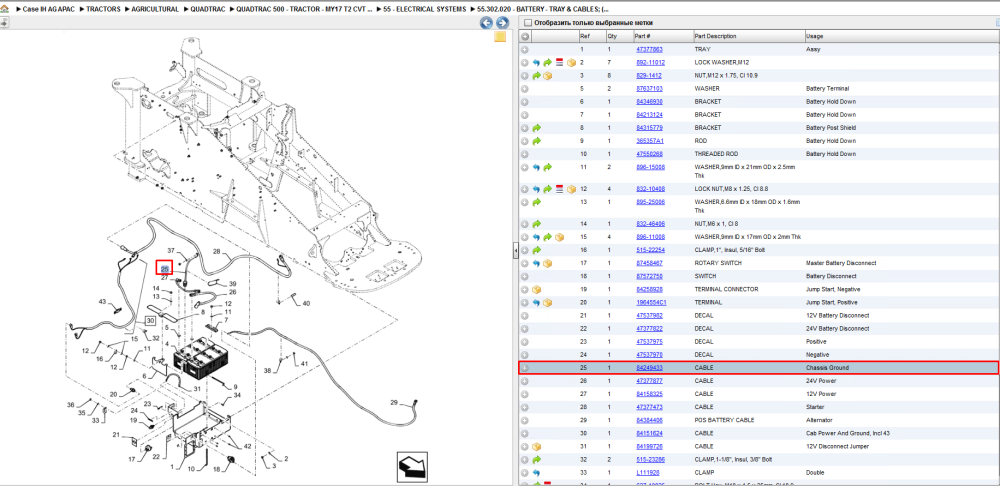Image resolution: width=1000 pixels, height=486 pixels.
Task: Open package icon on NUT,M12 x 1.75 row
Action: (547, 76)
